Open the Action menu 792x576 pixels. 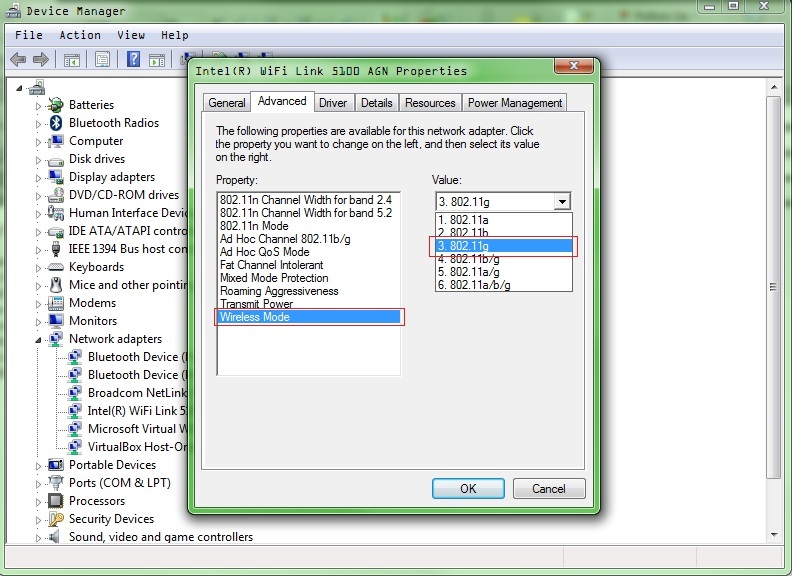[80, 35]
